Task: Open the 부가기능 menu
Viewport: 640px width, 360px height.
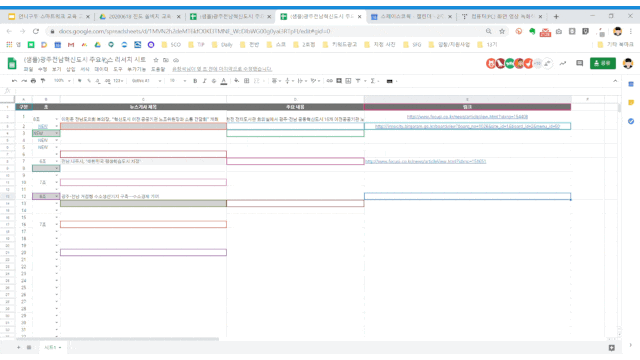Action: point(136,69)
